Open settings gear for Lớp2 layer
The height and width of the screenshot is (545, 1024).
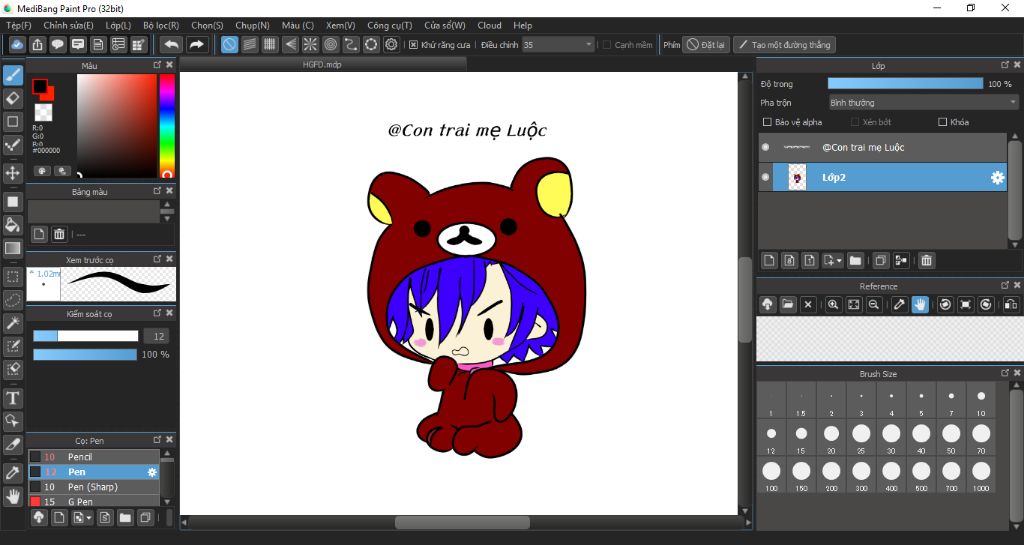(997, 178)
